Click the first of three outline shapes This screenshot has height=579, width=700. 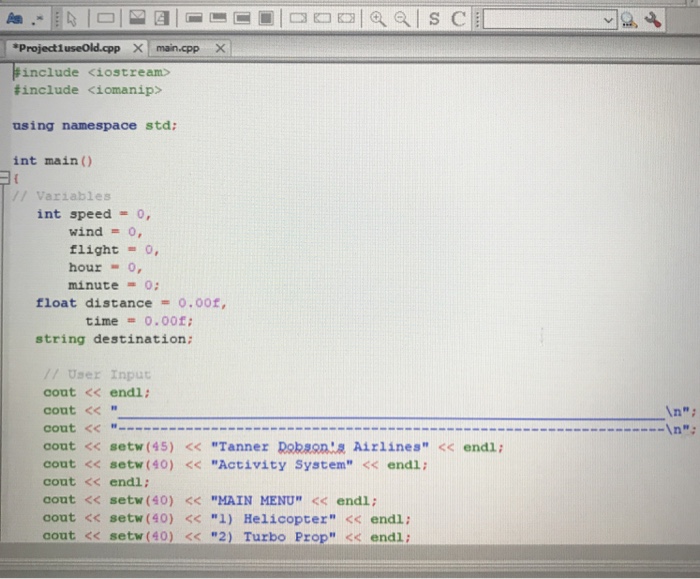(x=298, y=18)
